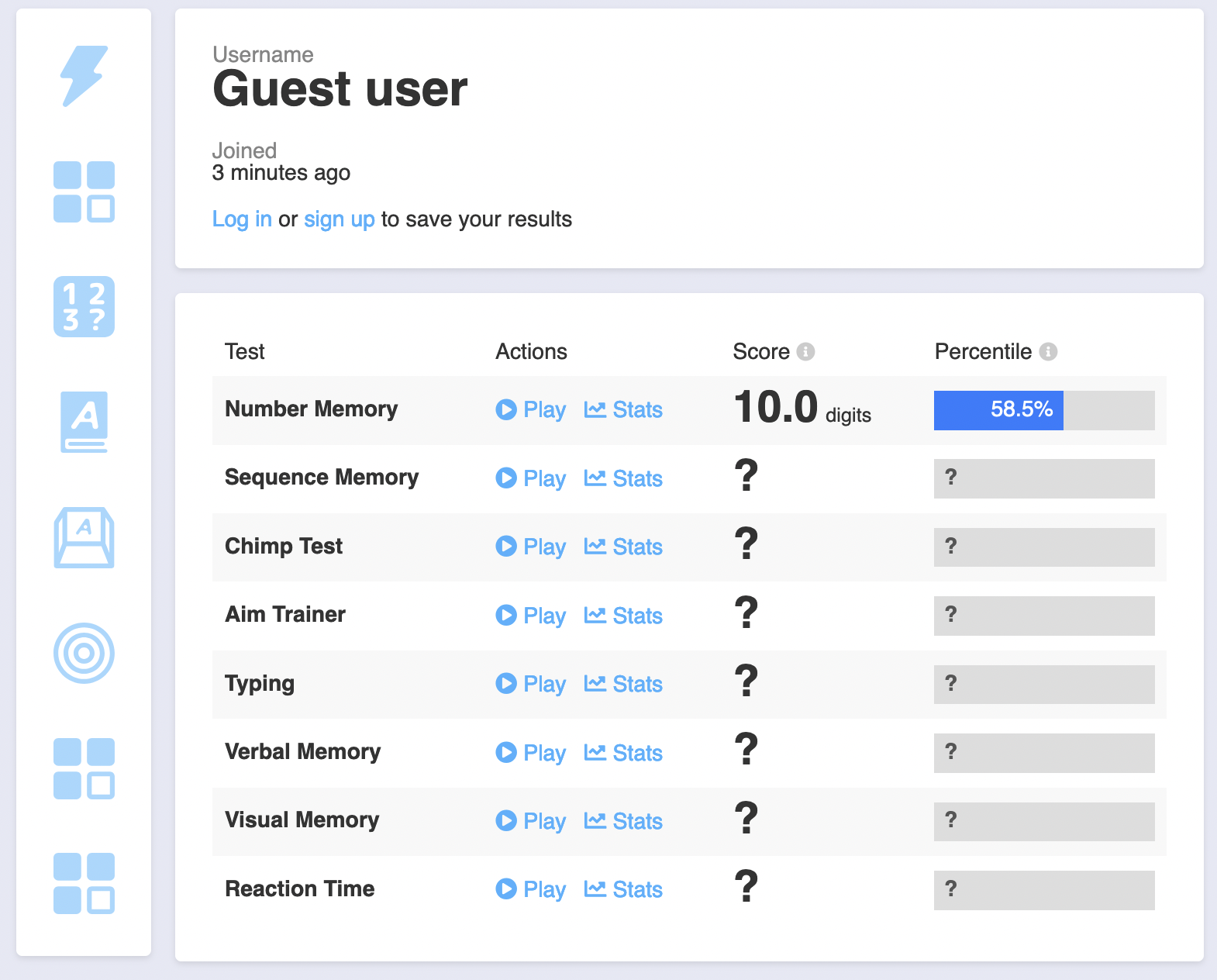Click the info icon beside Percentile

(1048, 352)
